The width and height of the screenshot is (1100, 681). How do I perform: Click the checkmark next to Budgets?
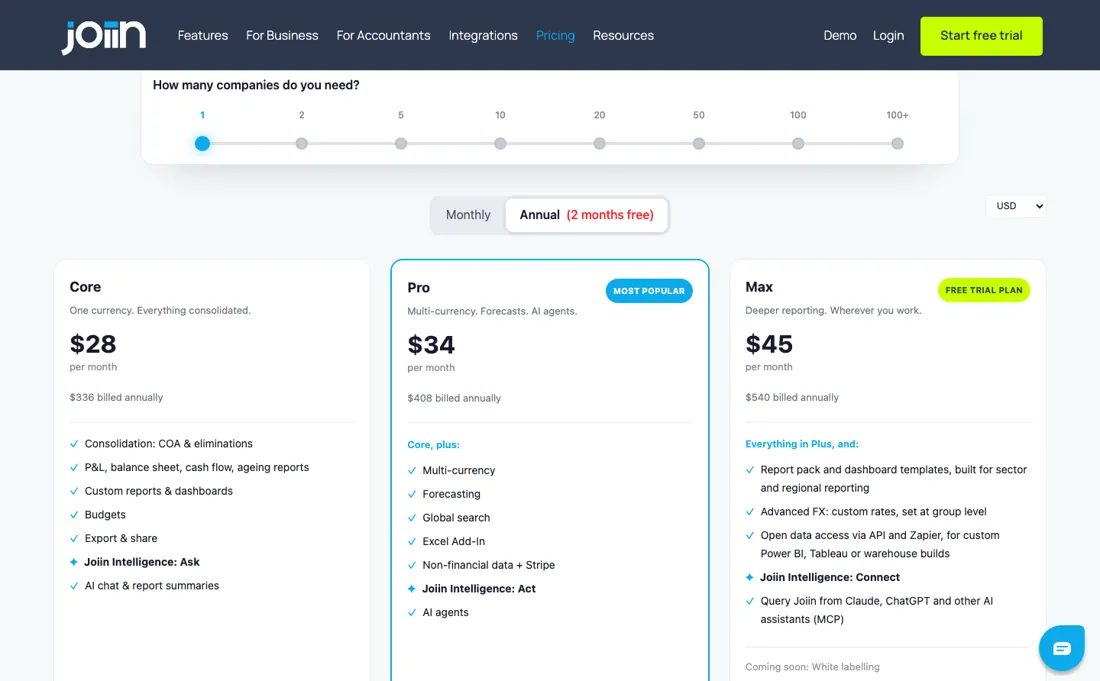coord(74,515)
